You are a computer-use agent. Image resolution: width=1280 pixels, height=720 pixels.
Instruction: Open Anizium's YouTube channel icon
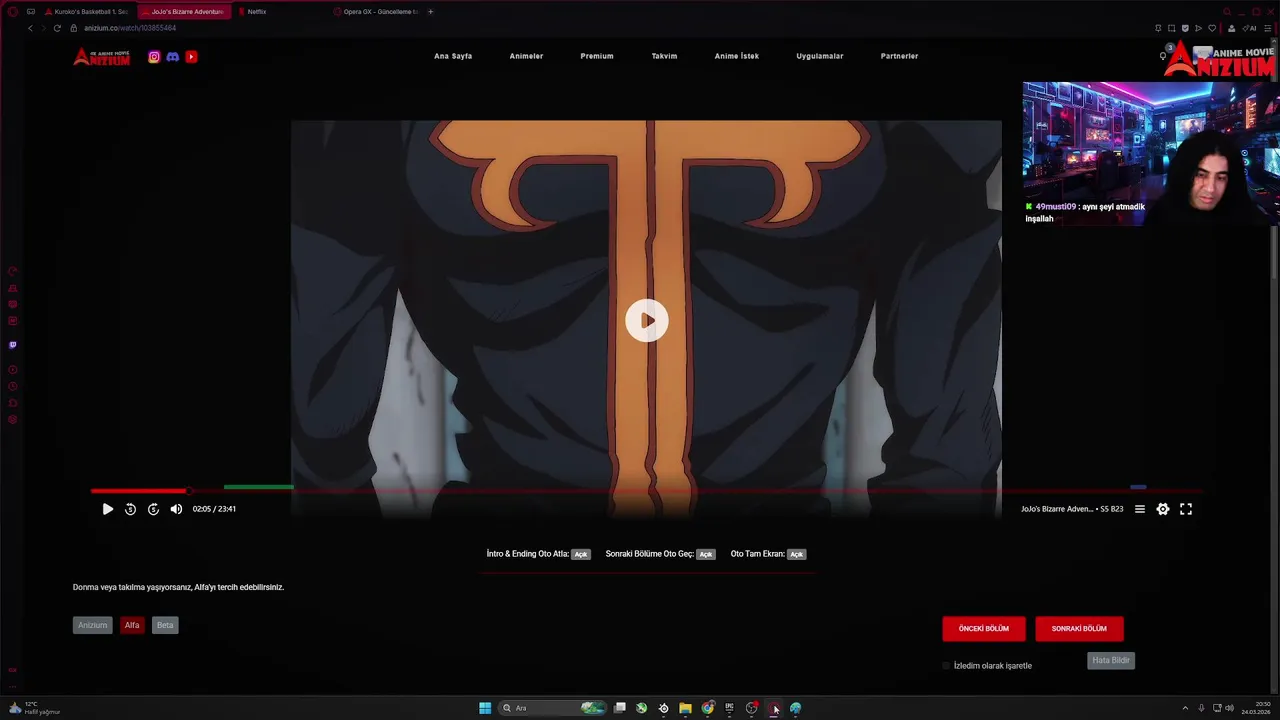point(191,57)
